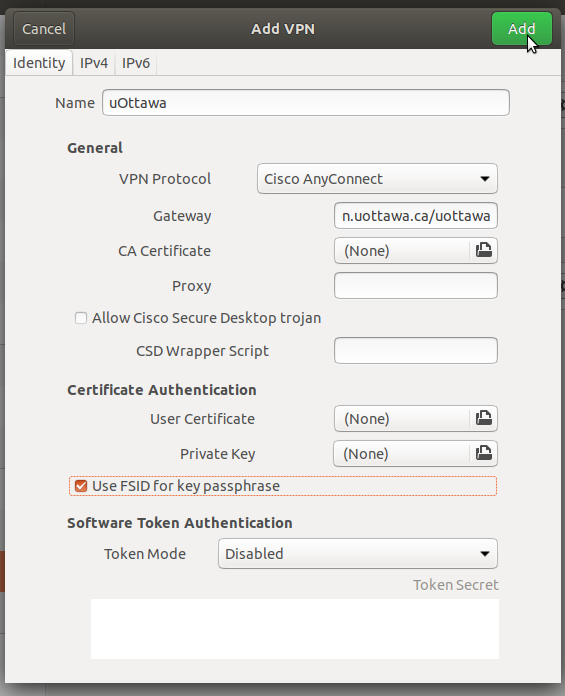Select the Identity tab
Screen dimensions: 565x696
[39, 63]
